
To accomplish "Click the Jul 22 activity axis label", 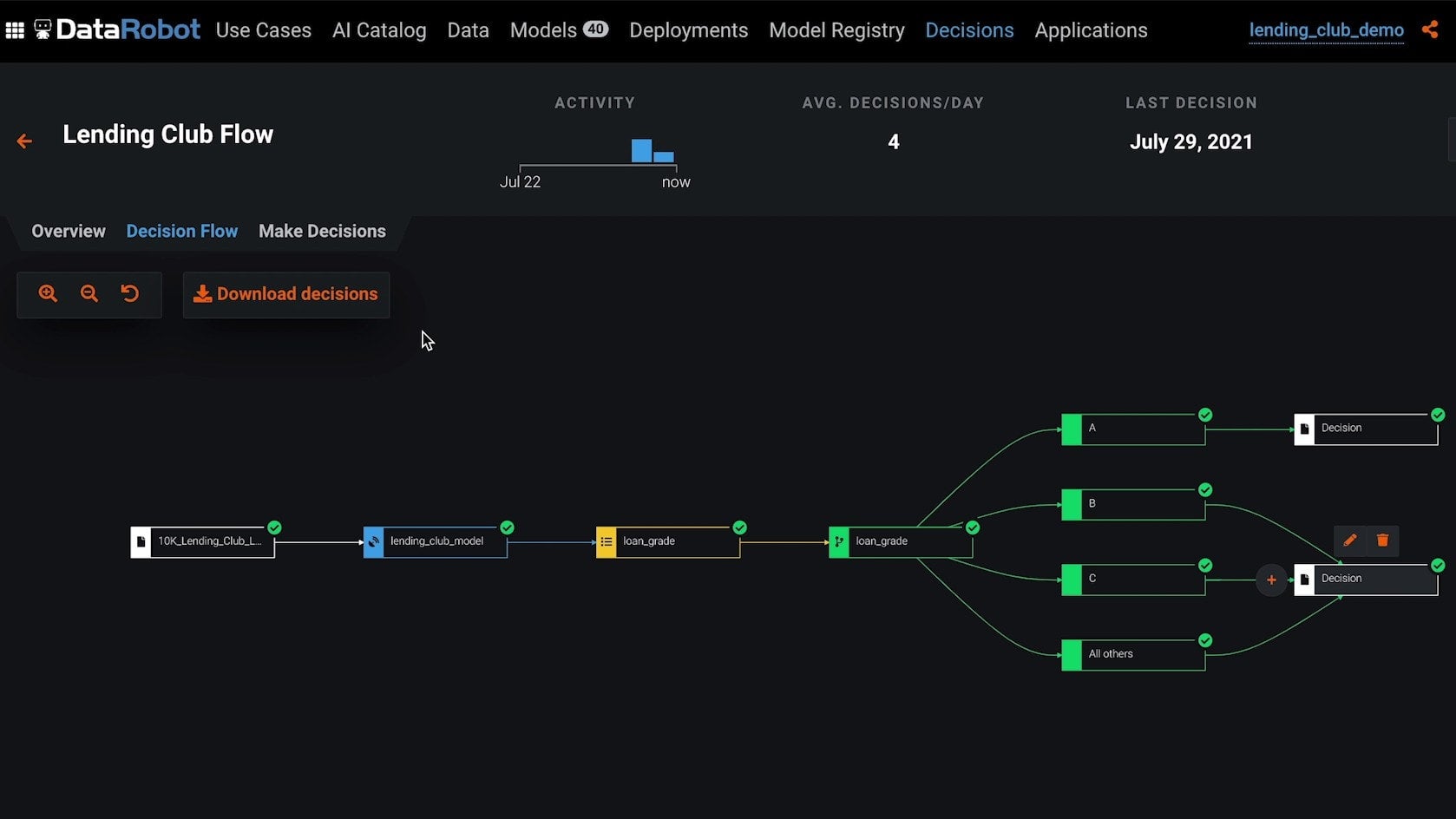I will pos(520,182).
